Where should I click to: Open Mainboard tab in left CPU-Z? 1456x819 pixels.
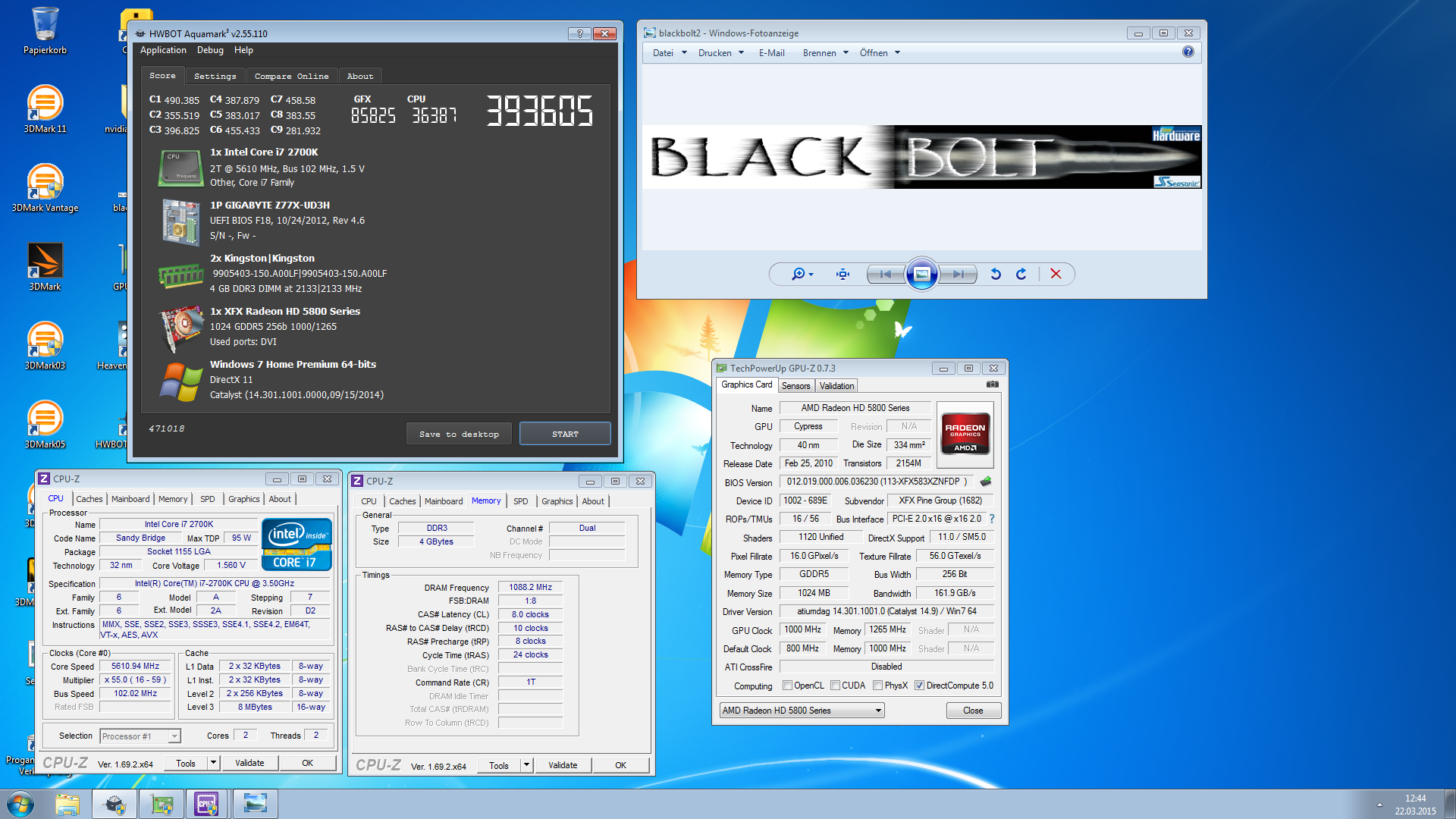tap(130, 499)
